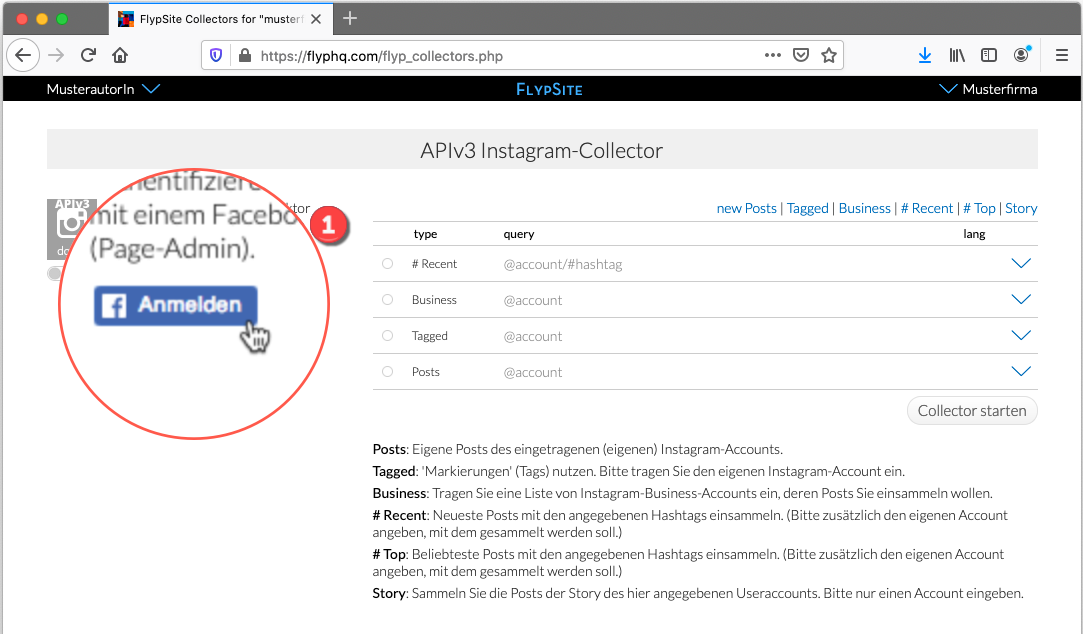Select the Posts row radio button
Screen dimensions: 1083x634
click(x=387, y=372)
